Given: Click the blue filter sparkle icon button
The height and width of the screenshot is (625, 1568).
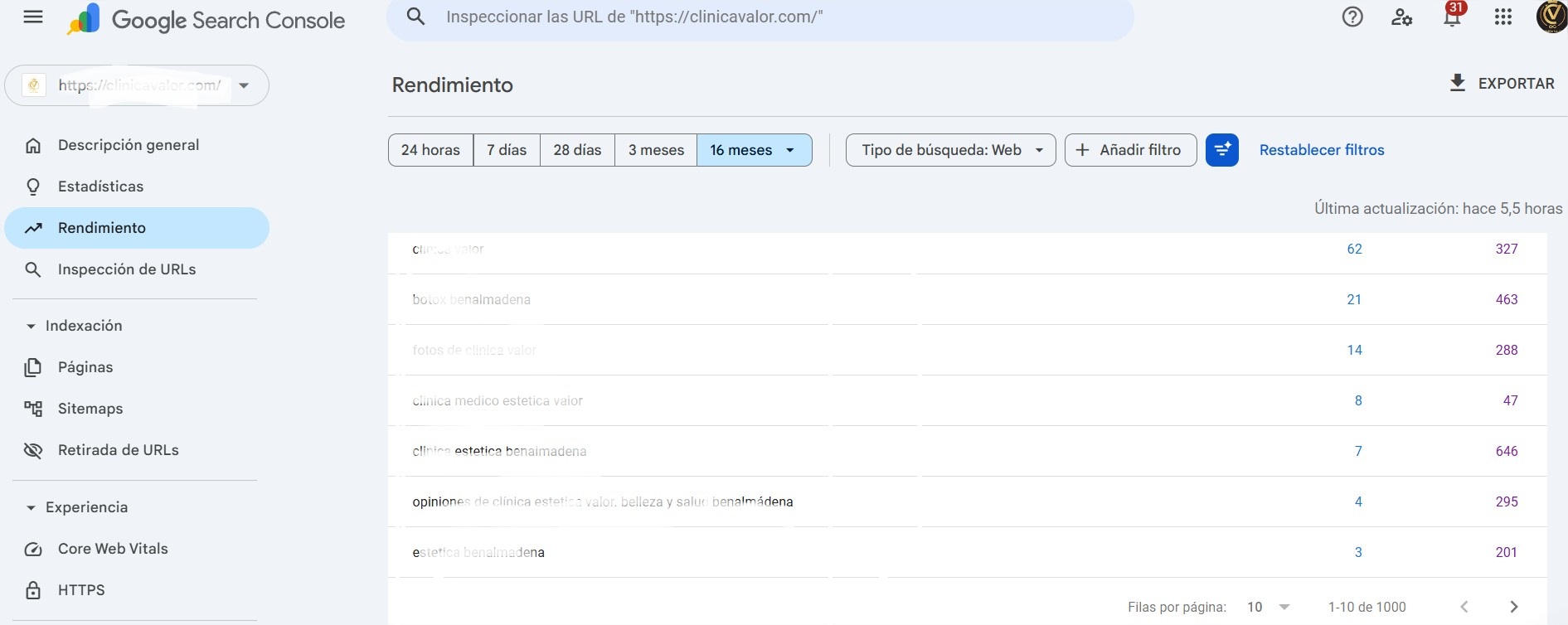Looking at the screenshot, I should point(1222,150).
